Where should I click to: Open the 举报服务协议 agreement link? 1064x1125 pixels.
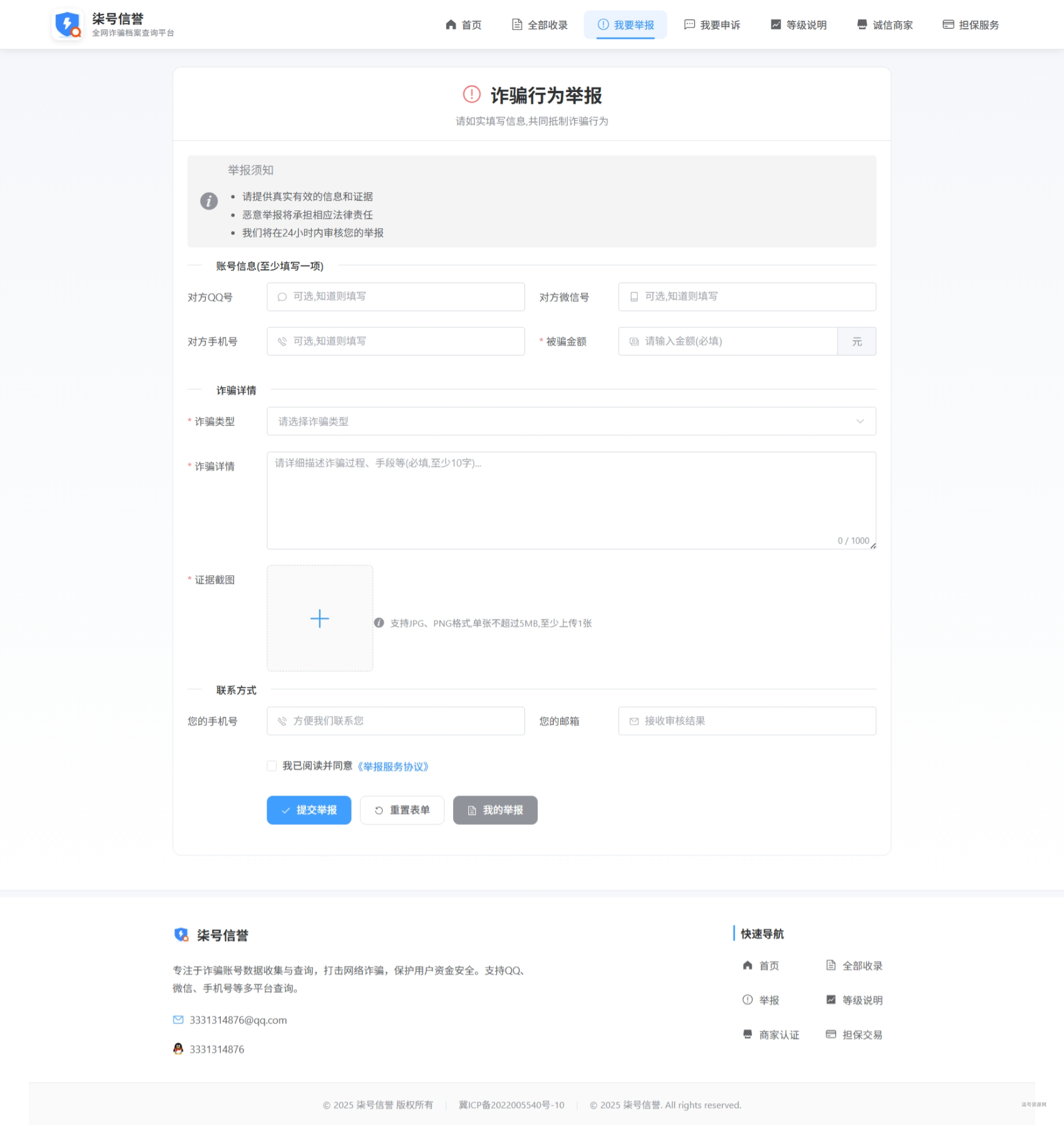[394, 766]
